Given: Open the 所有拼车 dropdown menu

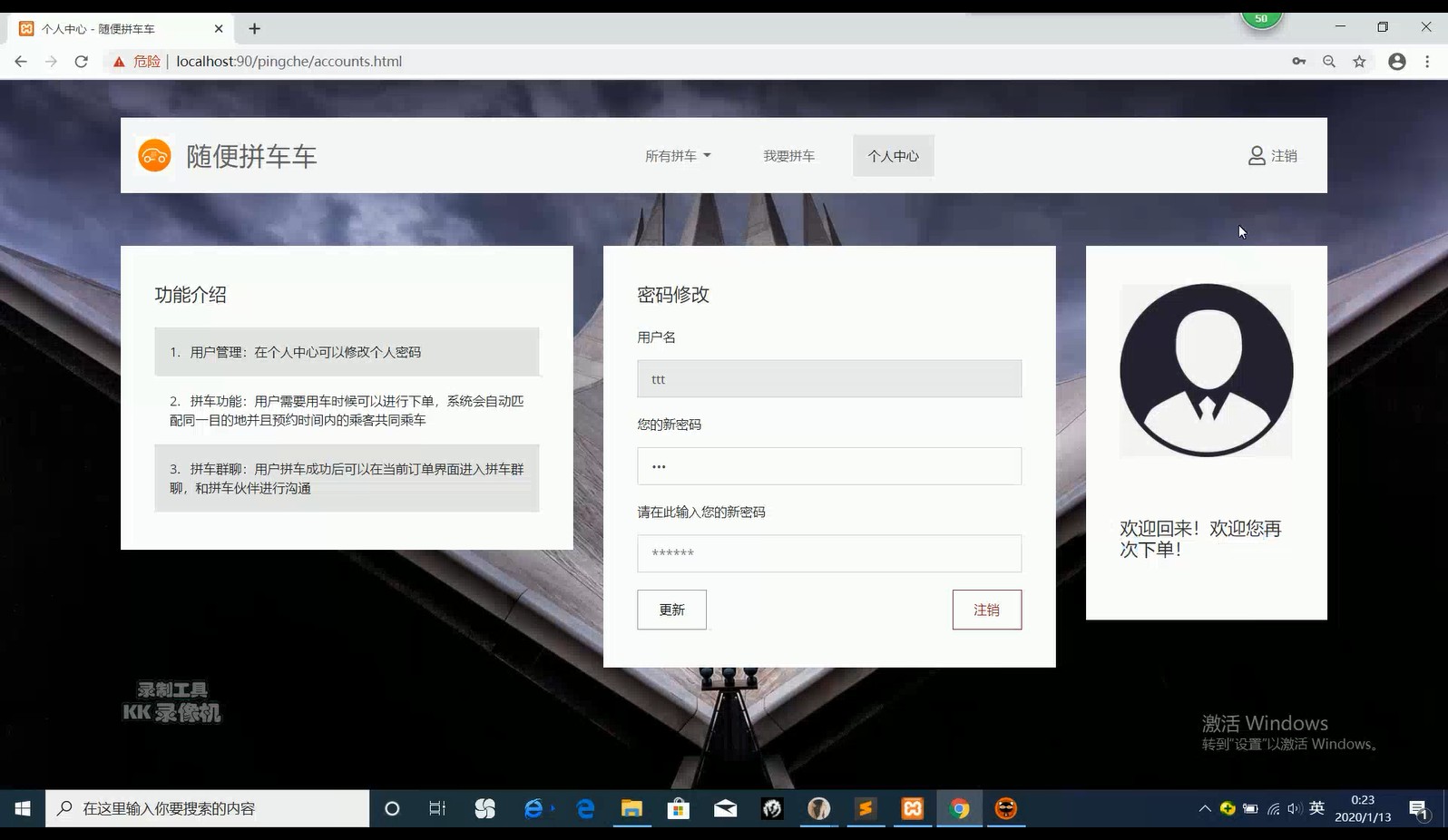Looking at the screenshot, I should (678, 156).
